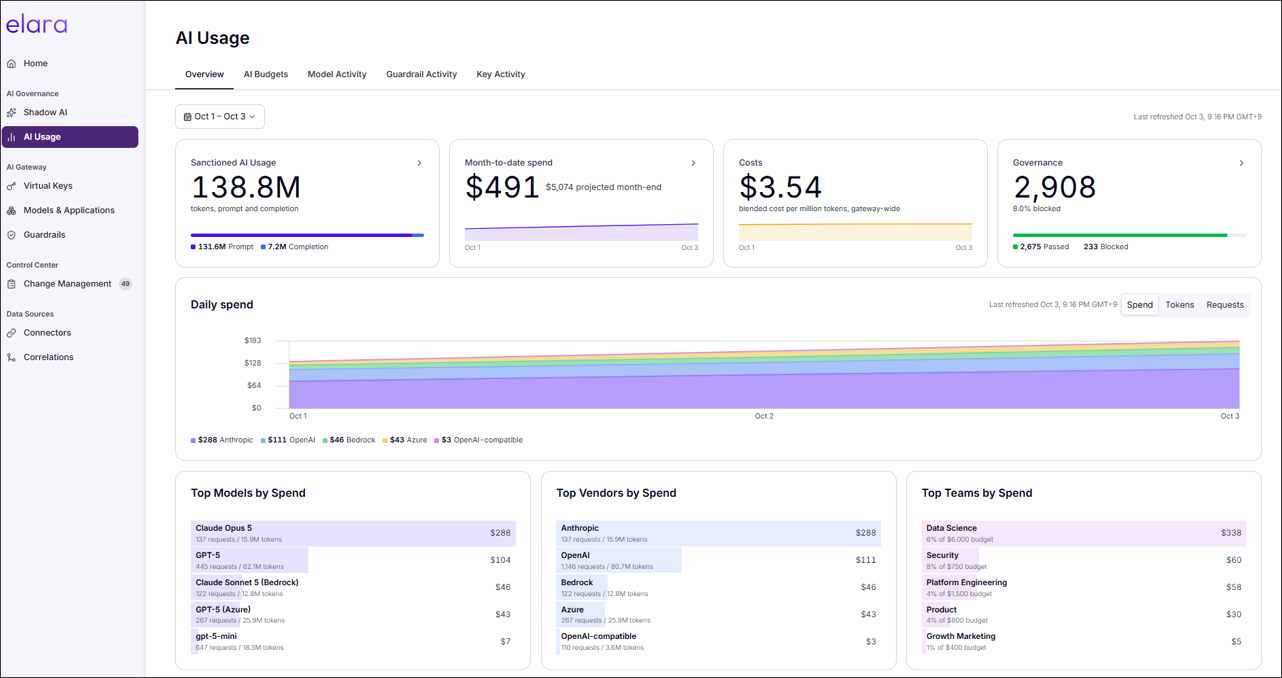Switch daily chart to Spend view

coord(1140,305)
